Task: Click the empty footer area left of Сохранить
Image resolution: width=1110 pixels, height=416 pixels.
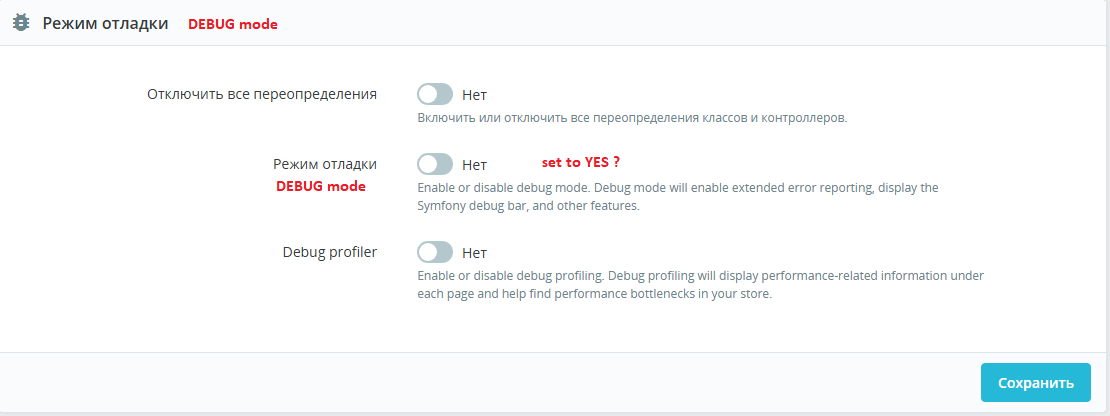Action: point(500,382)
